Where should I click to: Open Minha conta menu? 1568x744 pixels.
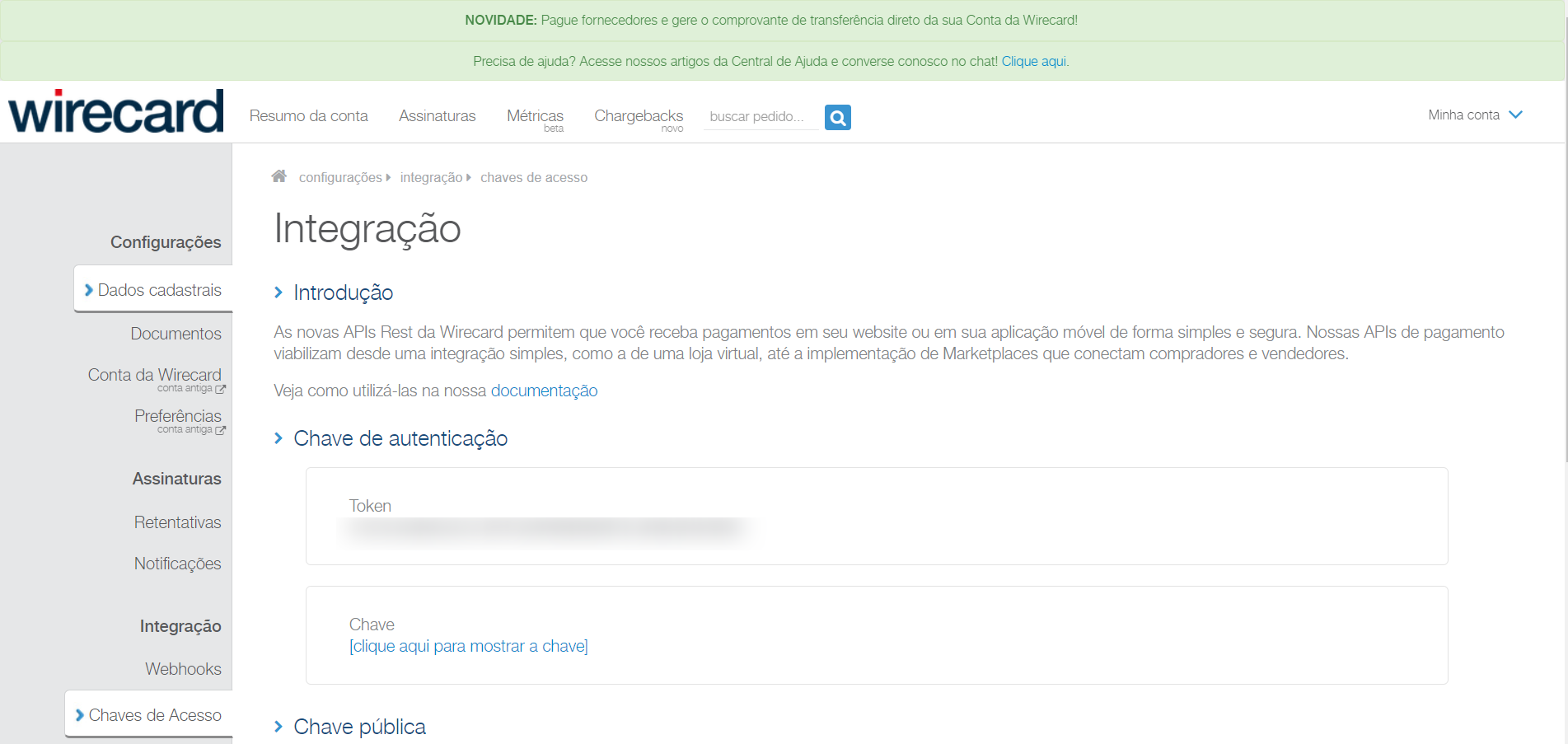pyautogui.click(x=1464, y=115)
